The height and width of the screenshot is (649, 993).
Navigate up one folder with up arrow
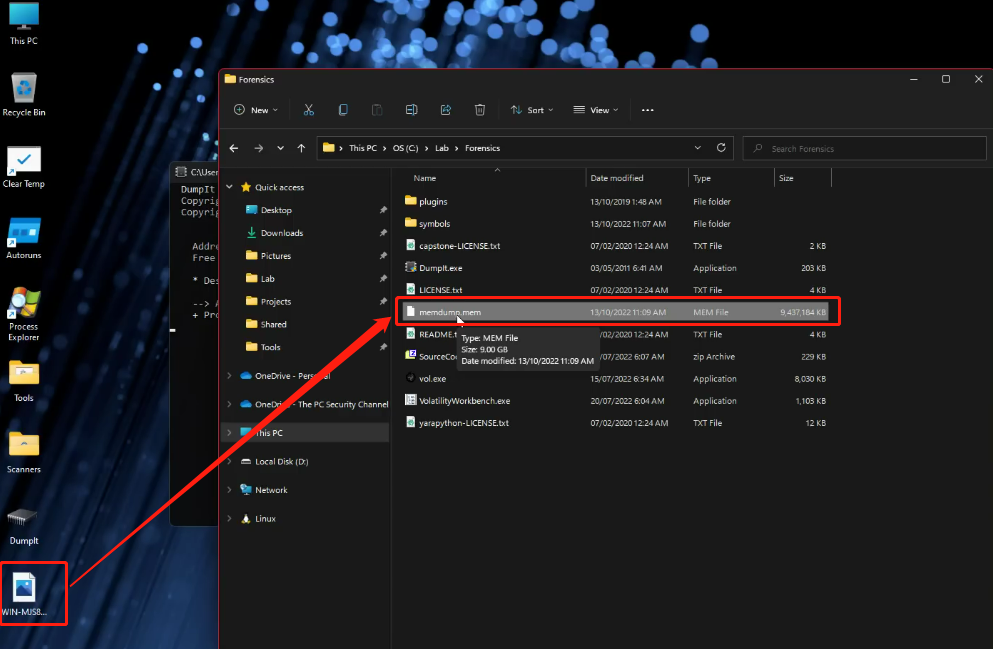(x=301, y=148)
